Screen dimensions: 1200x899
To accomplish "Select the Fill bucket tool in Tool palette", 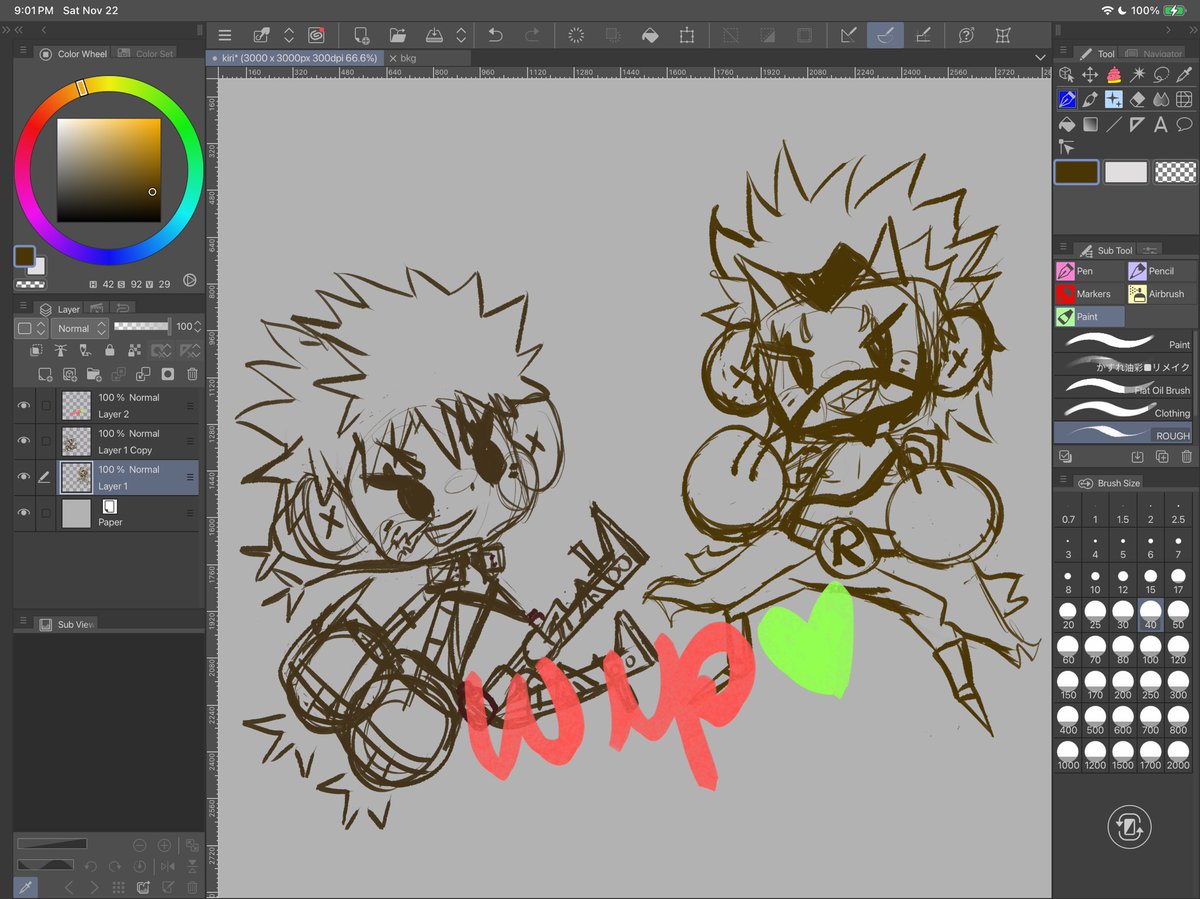I will coord(1067,124).
